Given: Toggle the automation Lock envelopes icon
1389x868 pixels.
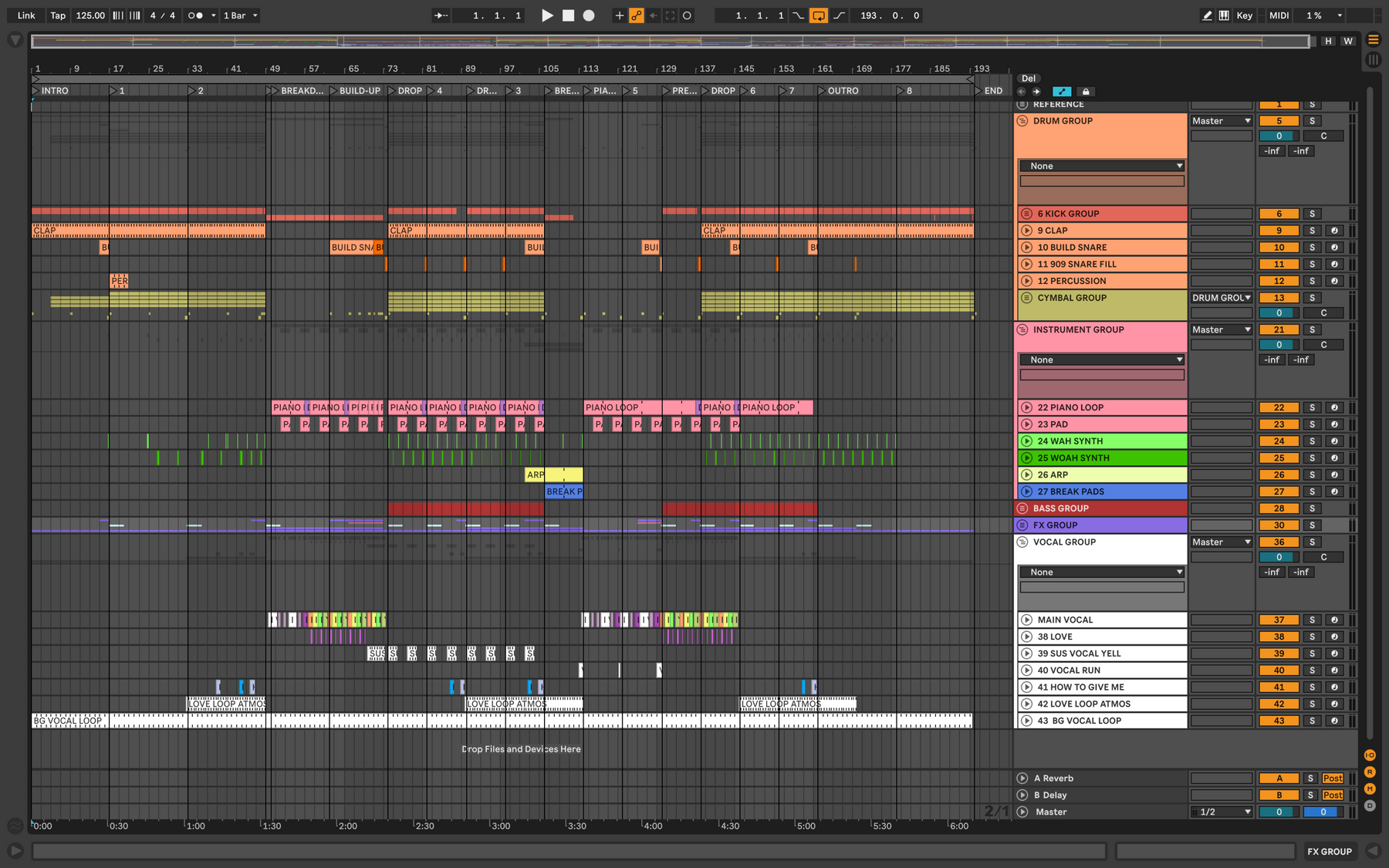Looking at the screenshot, I should (1086, 91).
